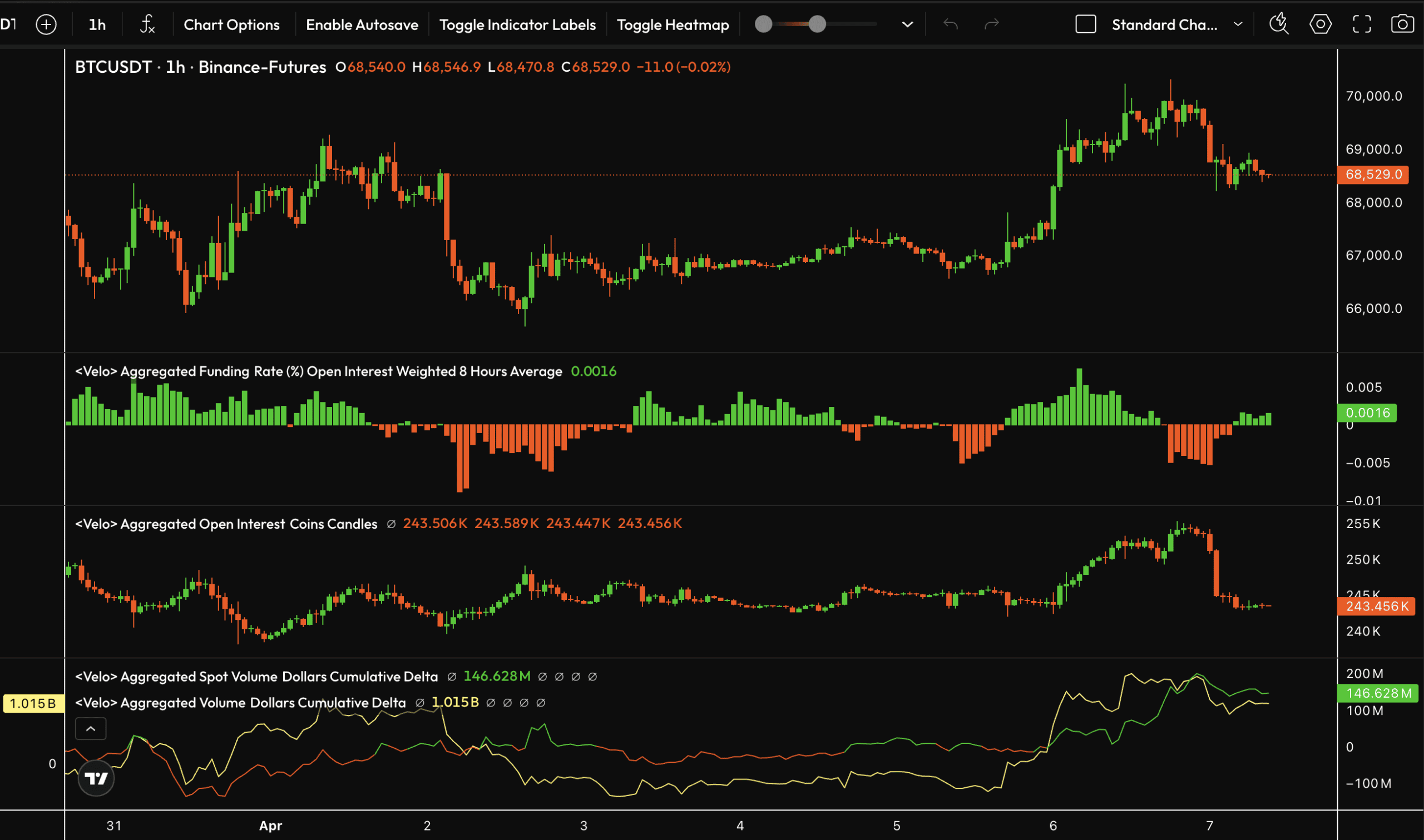Image resolution: width=1424 pixels, height=840 pixels.
Task: Change the 1h timeframe selector
Action: (97, 25)
